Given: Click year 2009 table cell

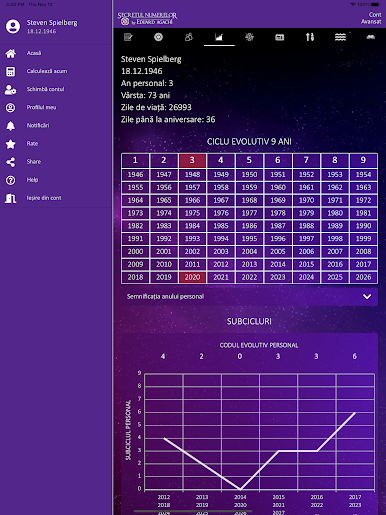Looking at the screenshot, I should pyautogui.click(x=135, y=264).
